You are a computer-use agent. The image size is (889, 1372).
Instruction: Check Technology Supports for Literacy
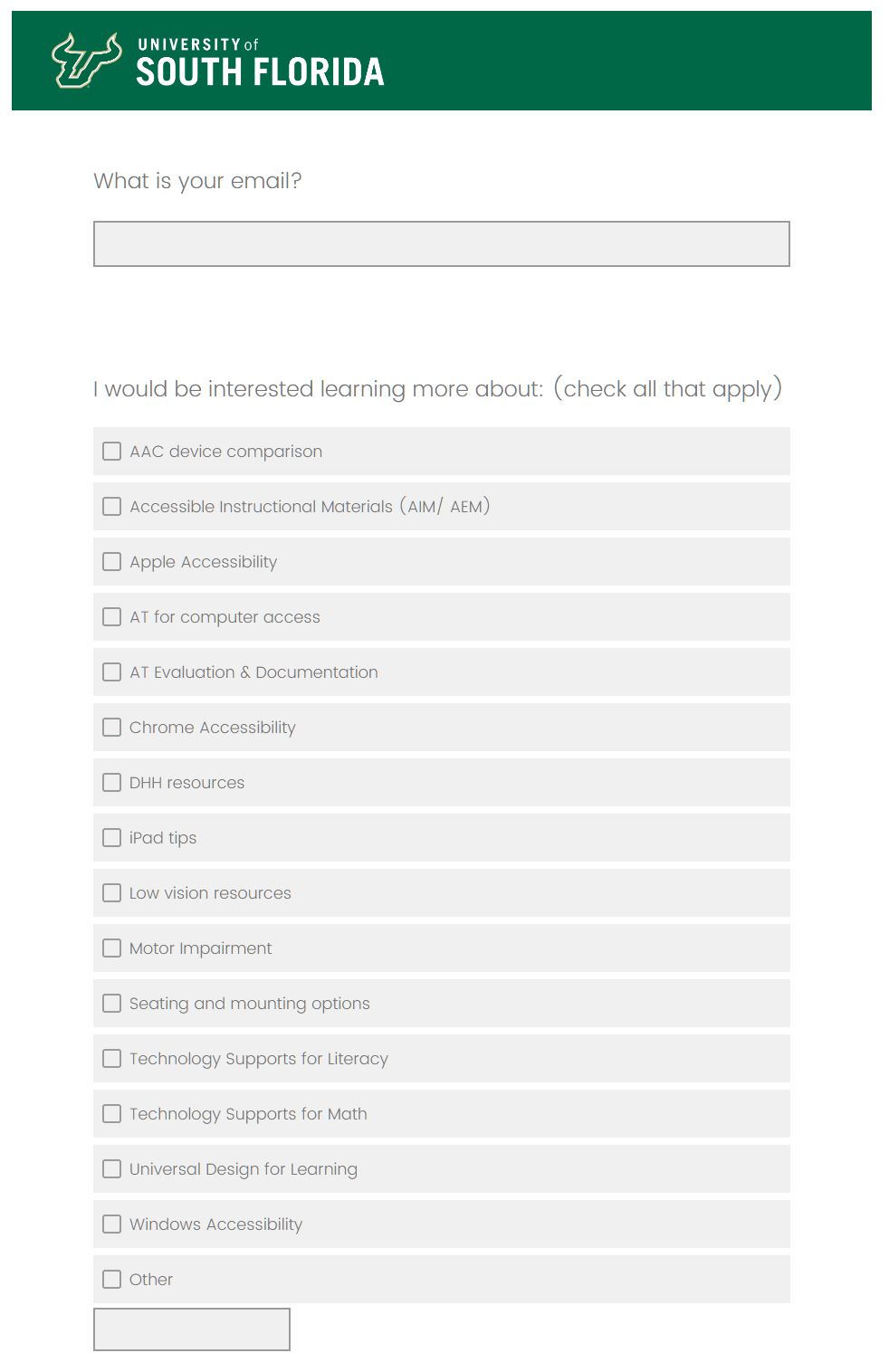[111, 1058]
